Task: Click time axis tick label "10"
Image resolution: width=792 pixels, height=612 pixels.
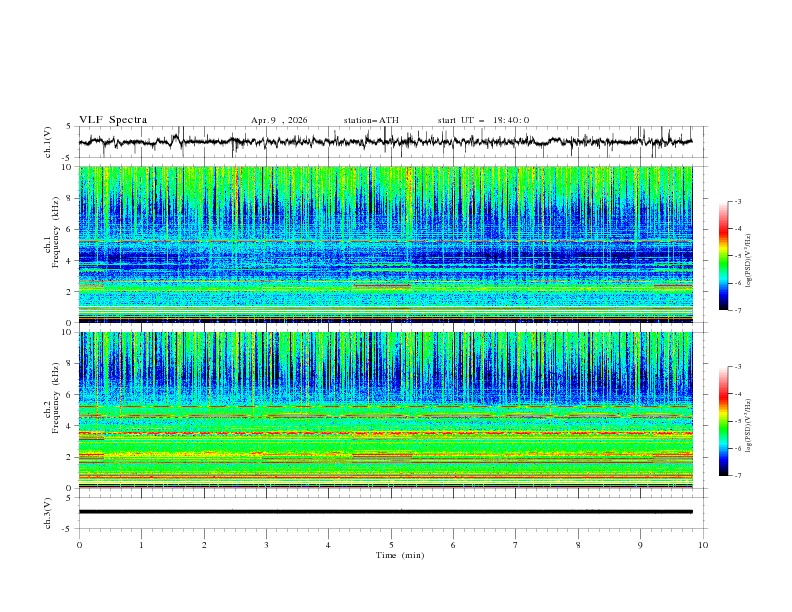Action: coord(703,545)
